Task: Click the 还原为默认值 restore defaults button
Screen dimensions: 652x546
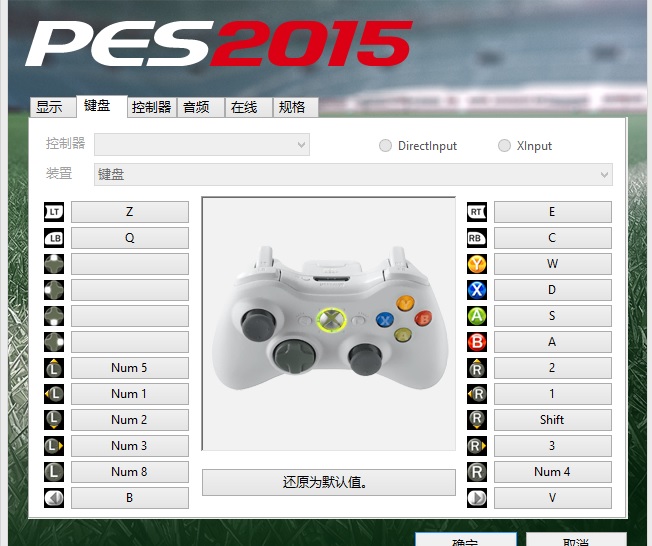Action: [x=328, y=483]
